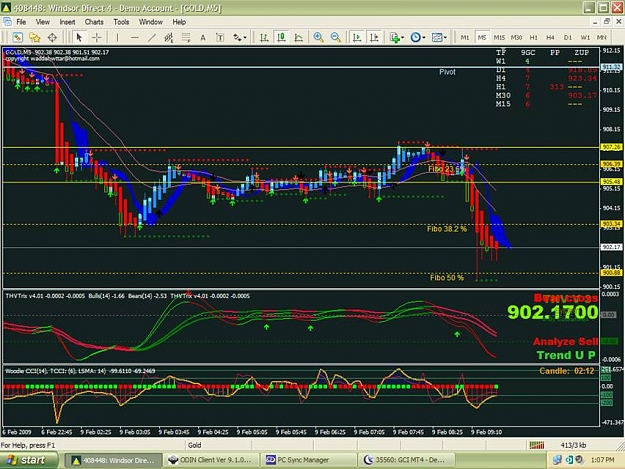Select the text 'A' tool

(203, 37)
